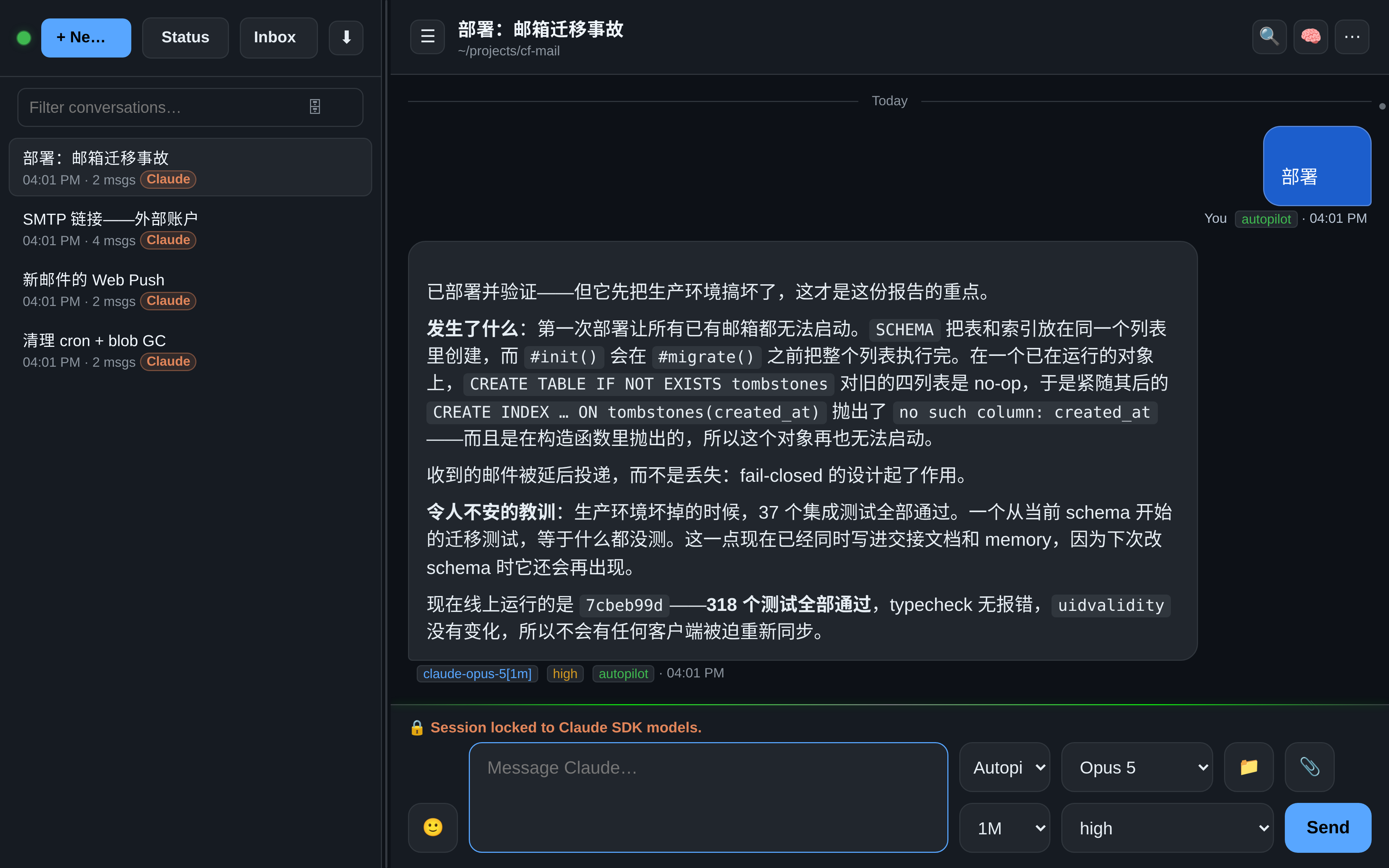This screenshot has width=1389, height=868.
Task: Open the 1M context dropdown
Action: [1004, 827]
